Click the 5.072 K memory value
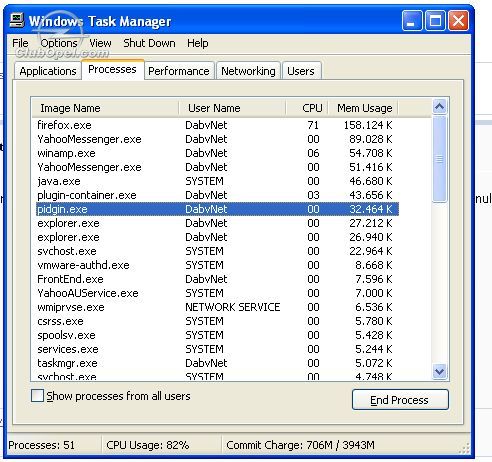This screenshot has height=462, width=492. click(374, 363)
